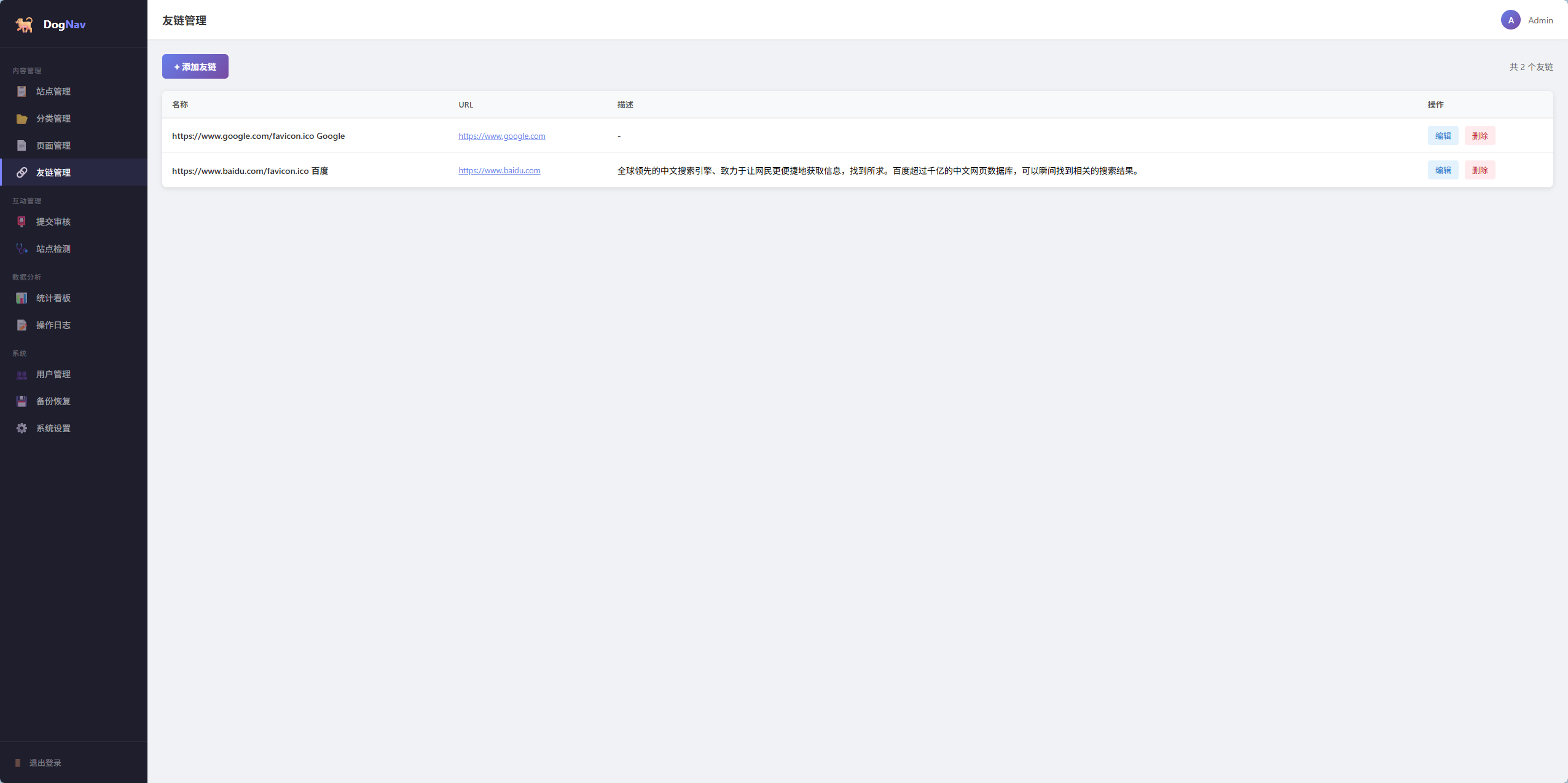Click the chain-link icon for 友链管理
1568x783 pixels.
22,173
